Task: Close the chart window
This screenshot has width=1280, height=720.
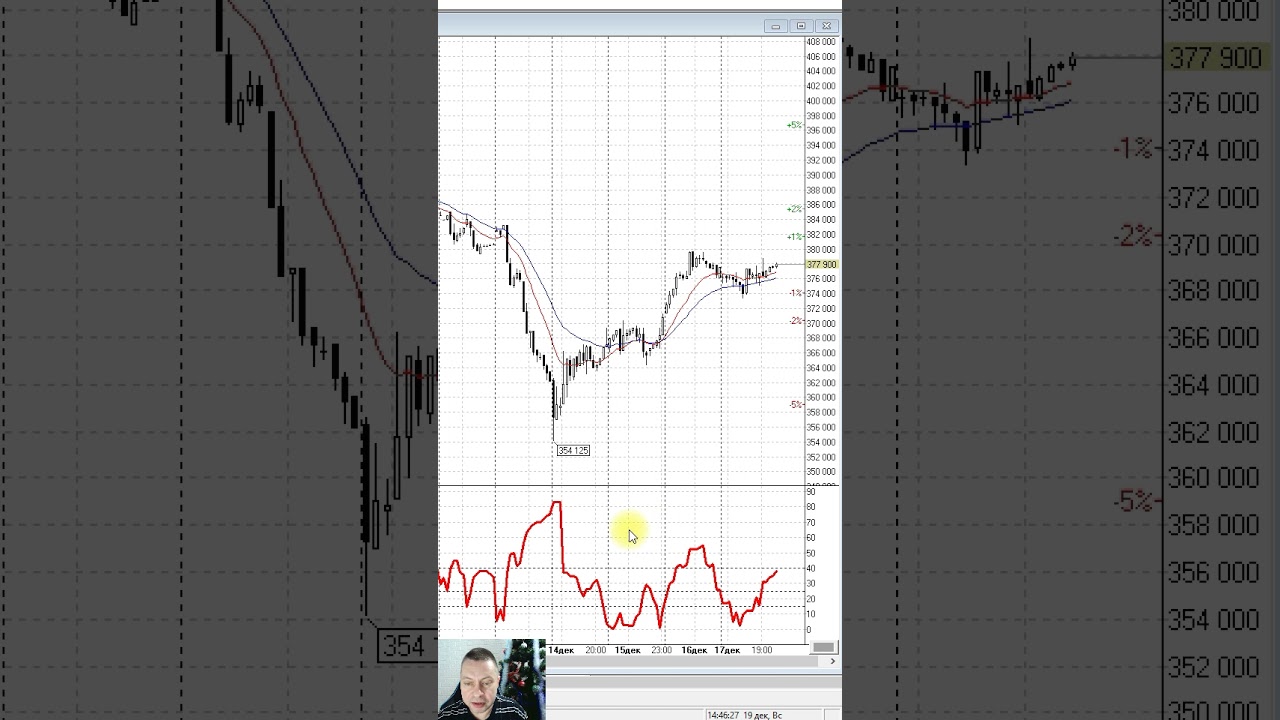Action: (x=826, y=26)
